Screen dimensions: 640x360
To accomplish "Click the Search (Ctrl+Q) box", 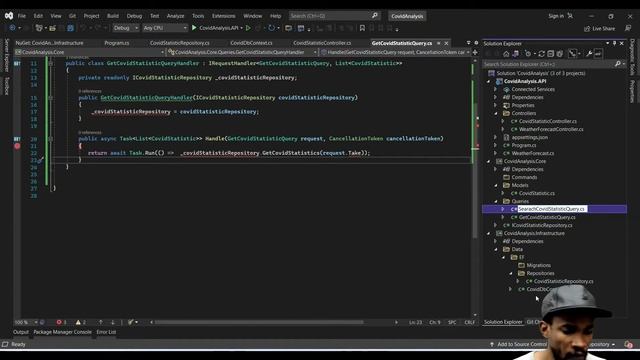I will click(x=334, y=16).
